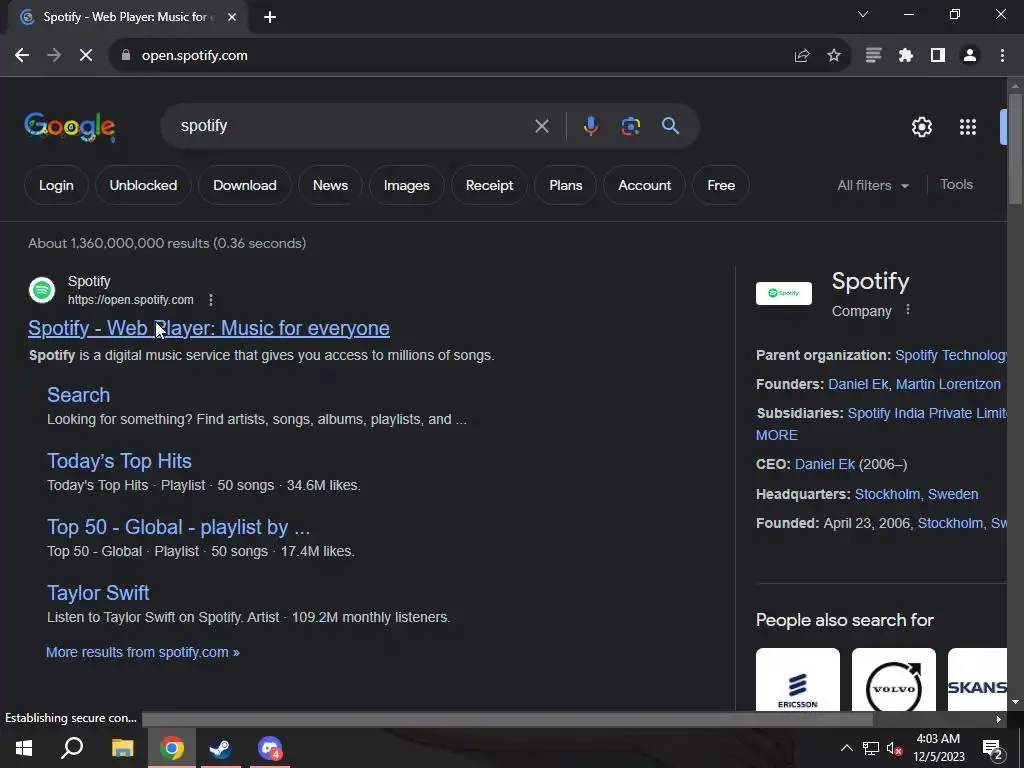1024x768 pixels.
Task: Click the magnifier search button
Action: 670,126
